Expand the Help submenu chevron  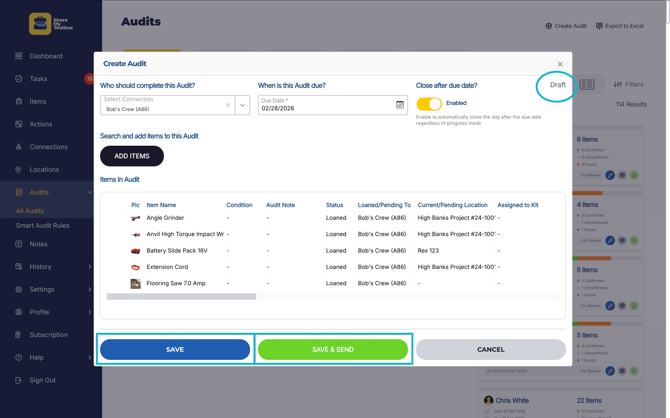90,357
